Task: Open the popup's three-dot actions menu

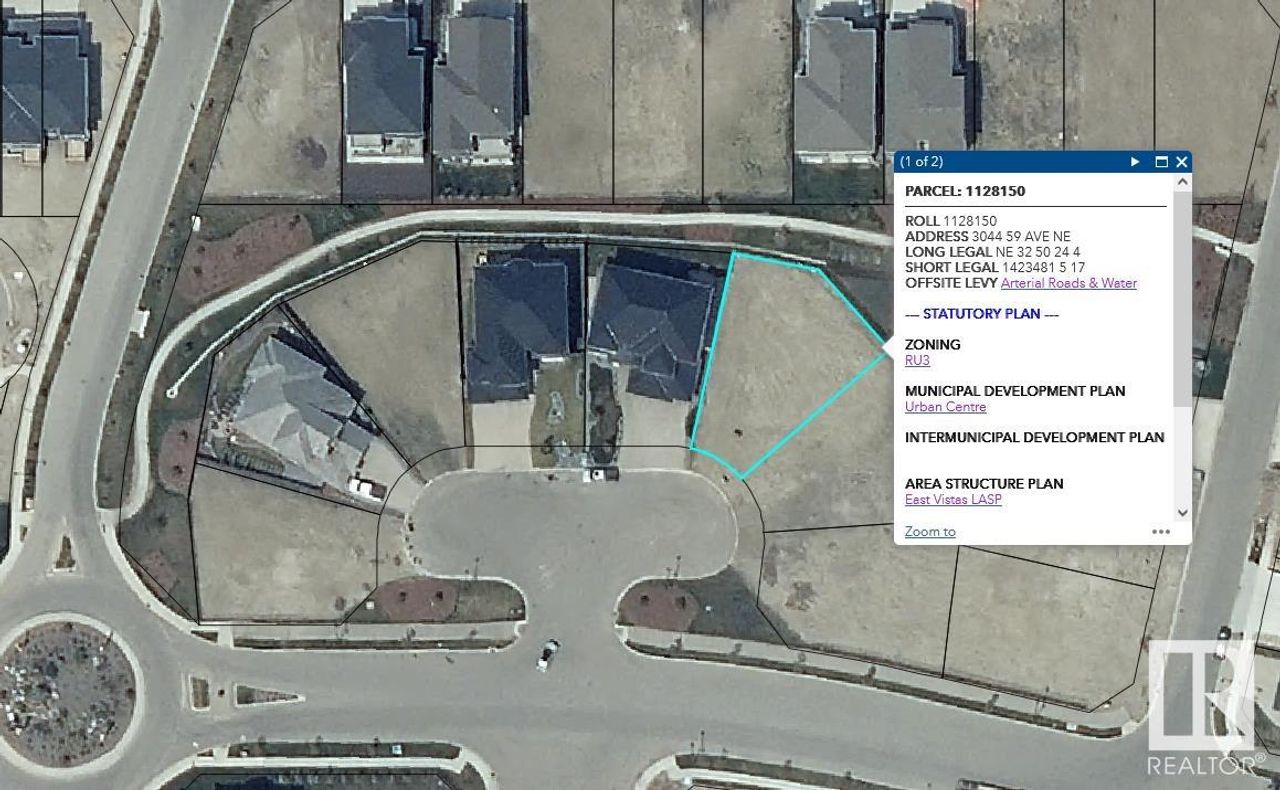Action: point(1160,532)
